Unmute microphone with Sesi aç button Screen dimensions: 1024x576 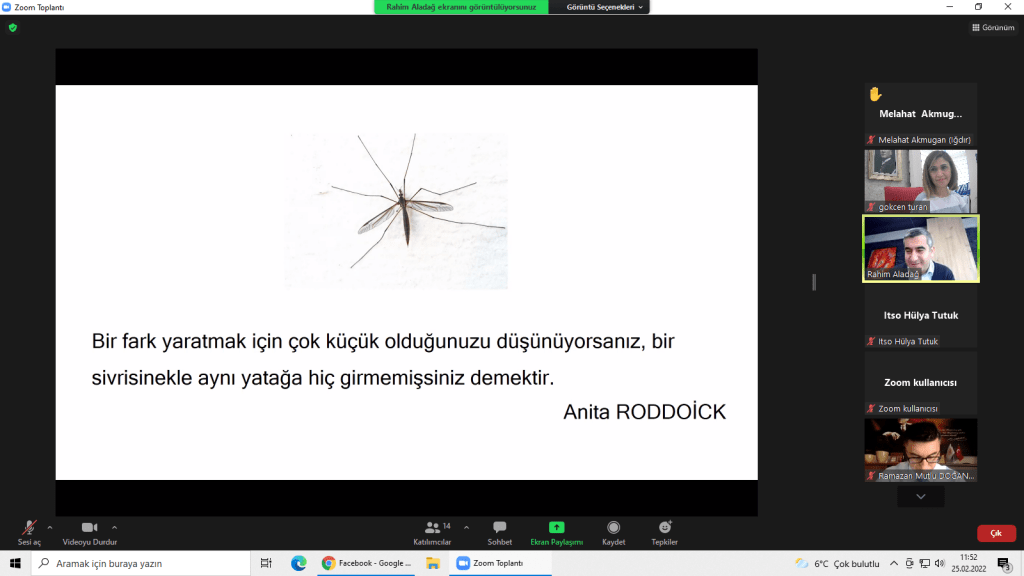30,530
